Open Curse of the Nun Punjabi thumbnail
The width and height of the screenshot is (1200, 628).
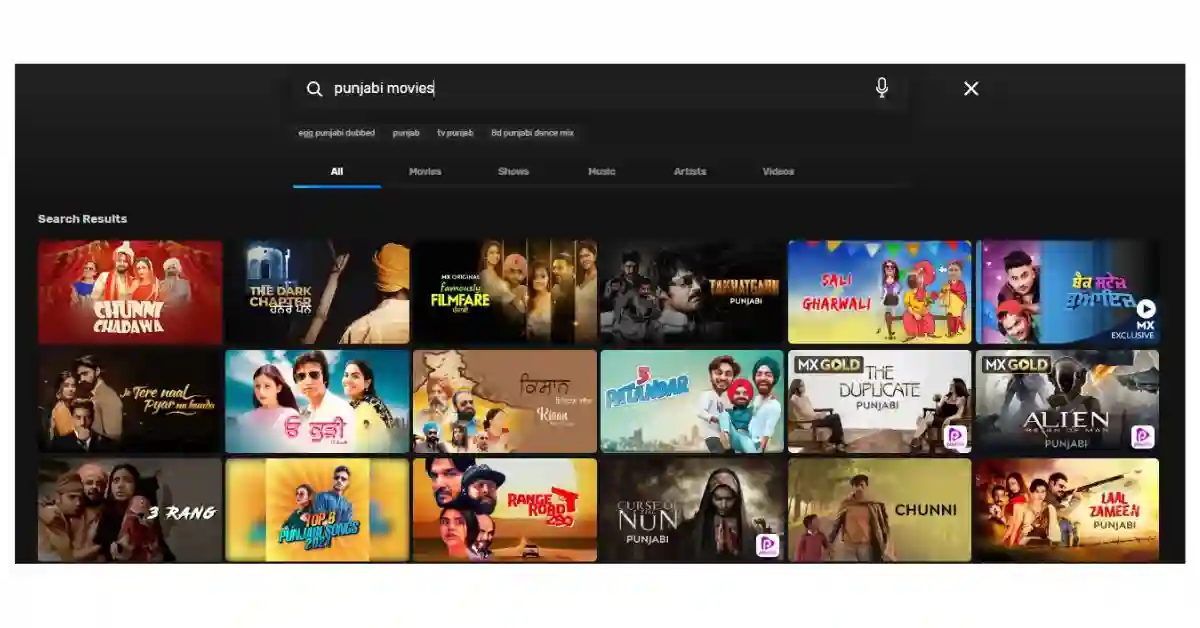click(x=692, y=510)
